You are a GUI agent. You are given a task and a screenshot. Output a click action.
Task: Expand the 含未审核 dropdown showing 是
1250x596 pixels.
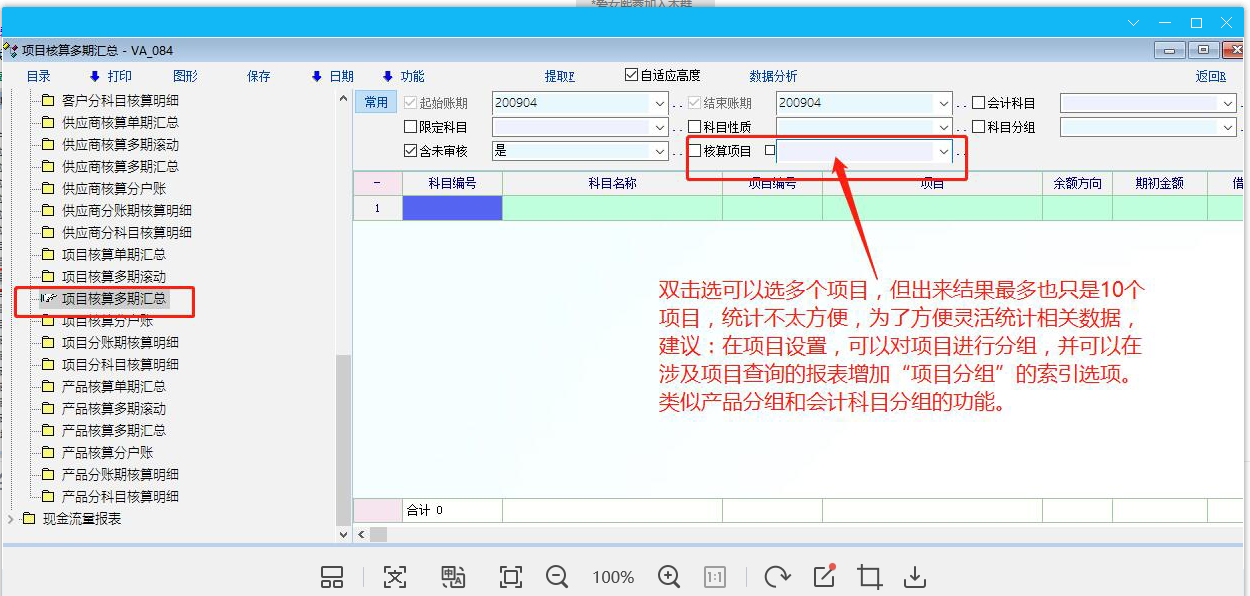pos(660,151)
